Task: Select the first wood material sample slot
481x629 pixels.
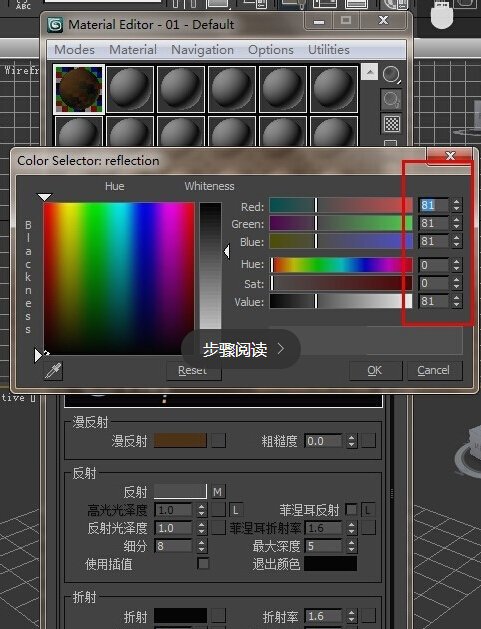Action: click(x=79, y=89)
